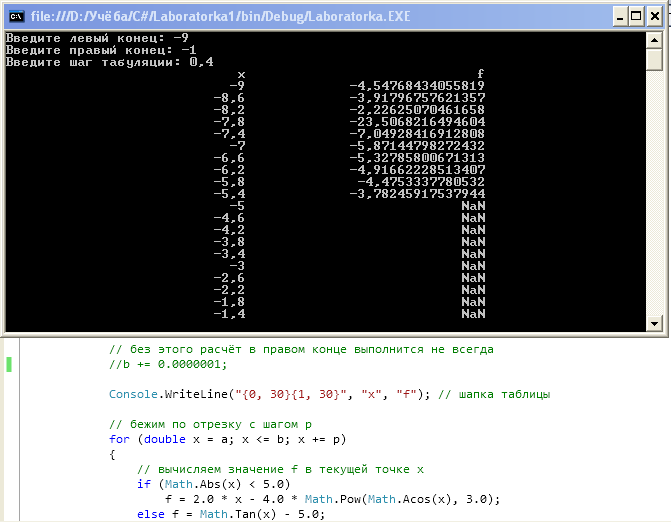Viewport: 671px width, 522px height.
Task: Click the x value -8,6
Action: pos(229,98)
